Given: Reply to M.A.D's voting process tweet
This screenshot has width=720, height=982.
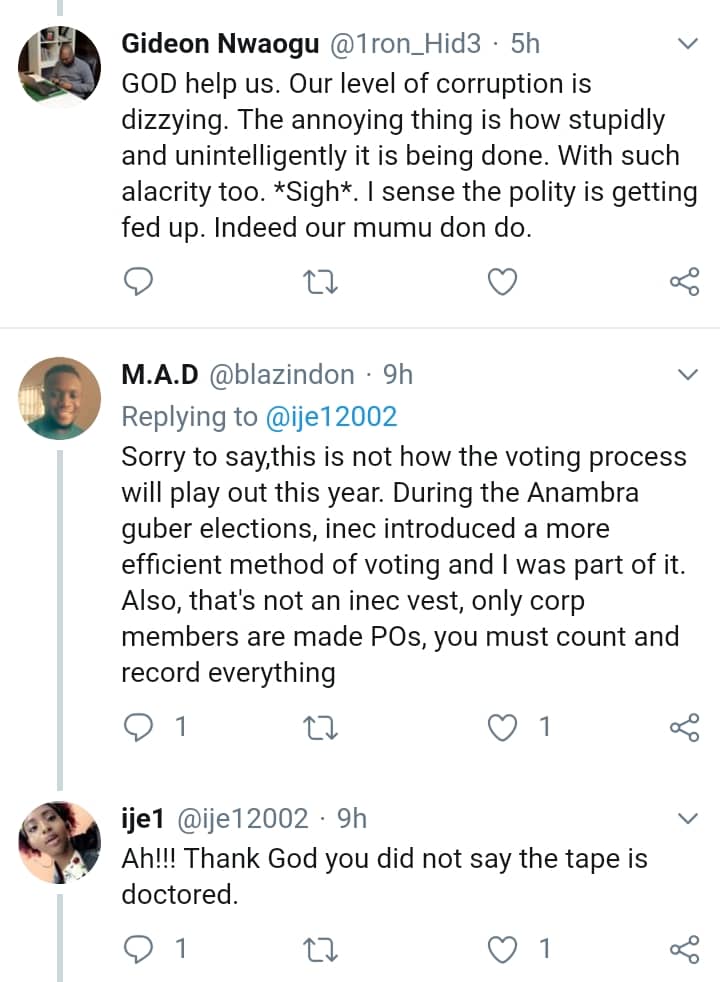Looking at the screenshot, I should [136, 728].
